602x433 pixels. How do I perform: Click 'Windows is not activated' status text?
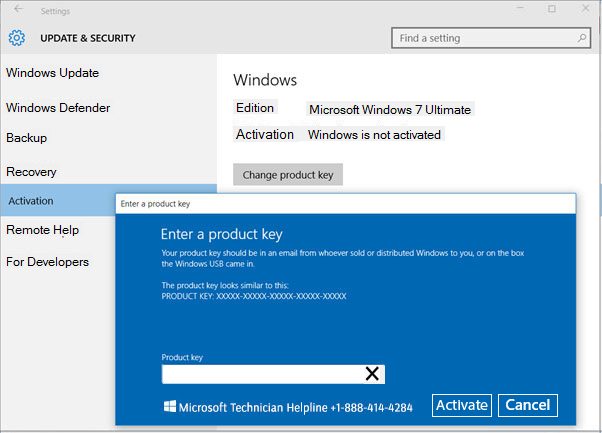pyautogui.click(x=374, y=135)
